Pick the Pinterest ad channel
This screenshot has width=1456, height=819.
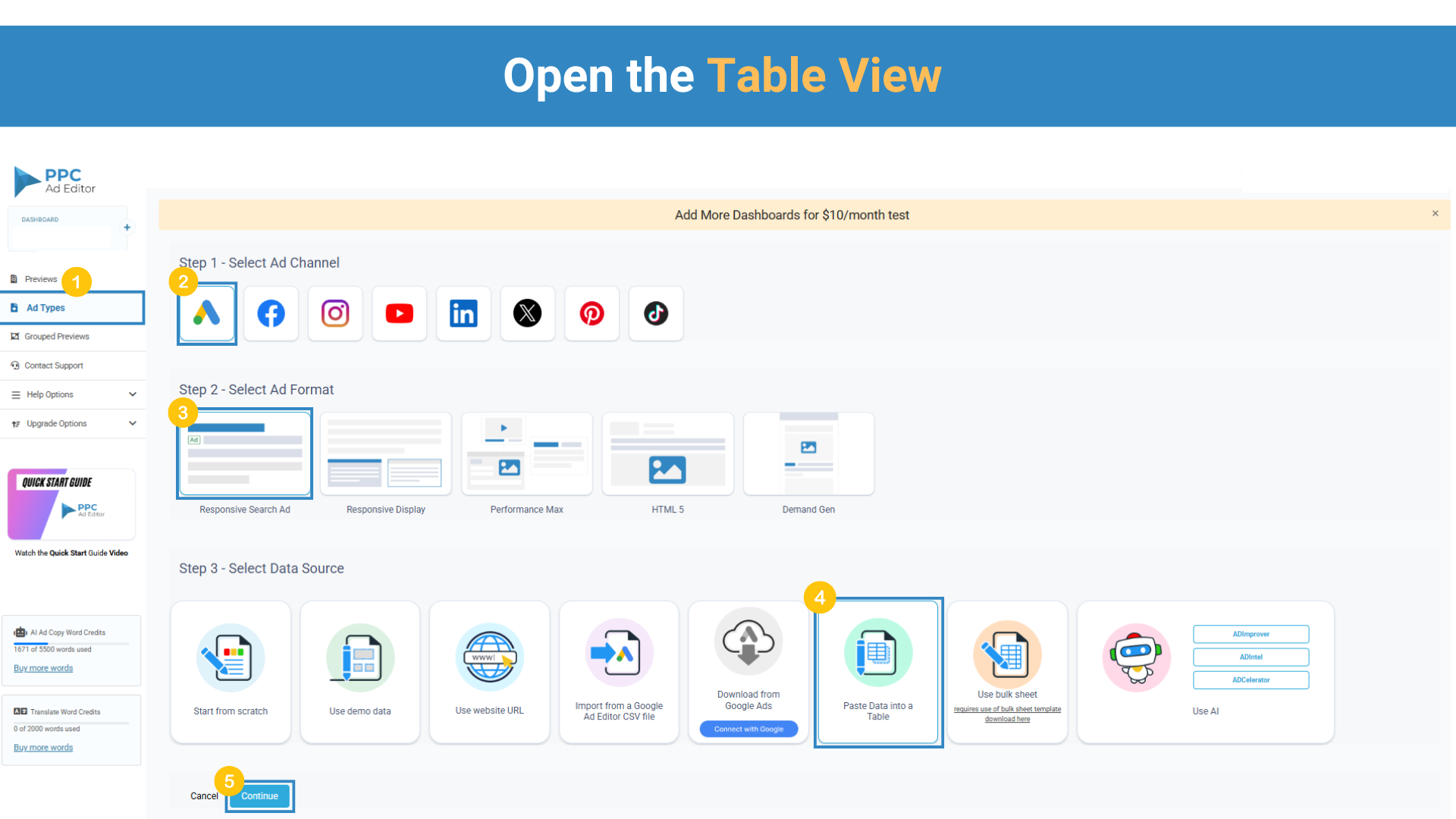point(591,313)
